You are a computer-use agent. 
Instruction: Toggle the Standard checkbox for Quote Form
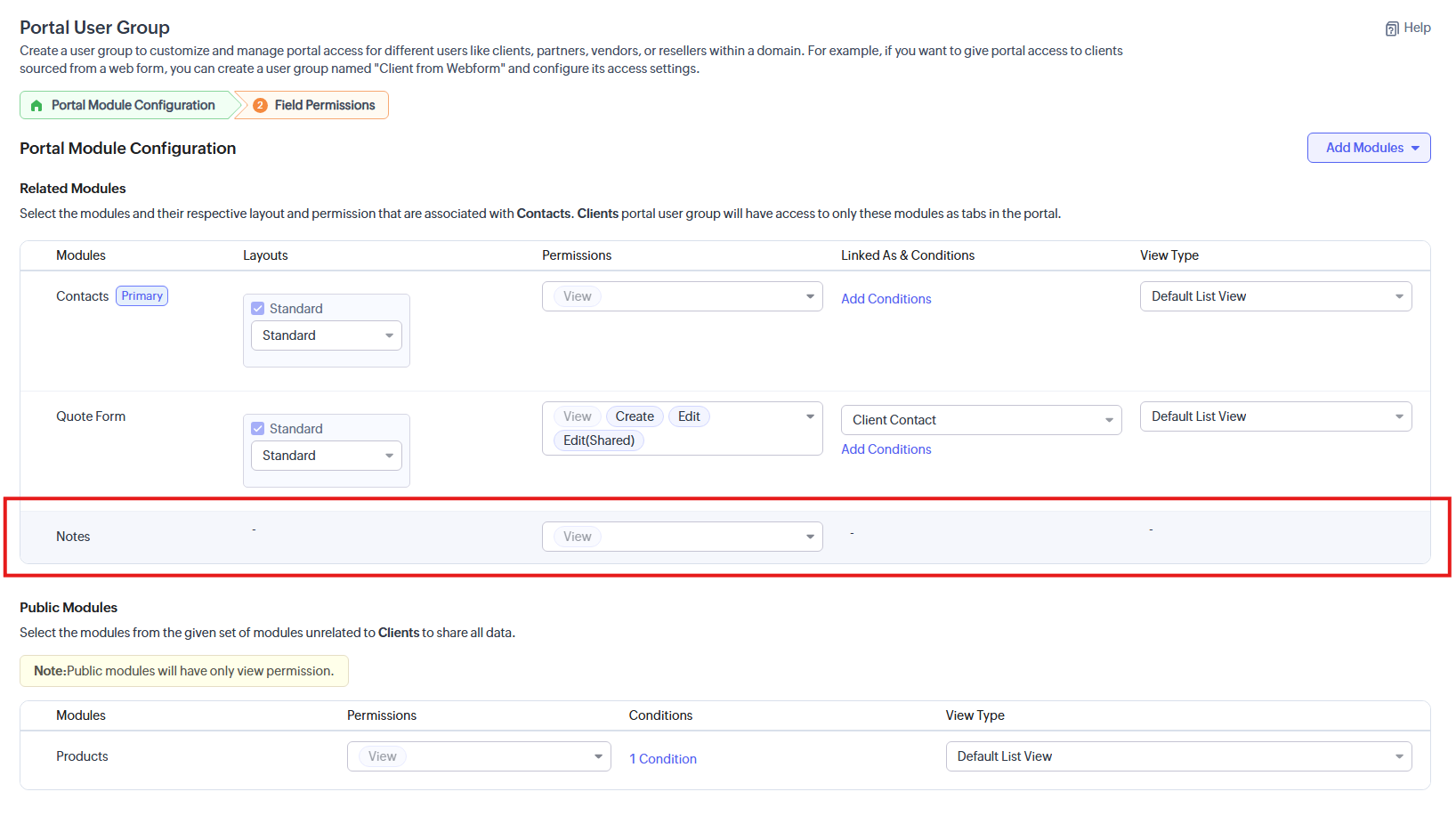(x=258, y=429)
